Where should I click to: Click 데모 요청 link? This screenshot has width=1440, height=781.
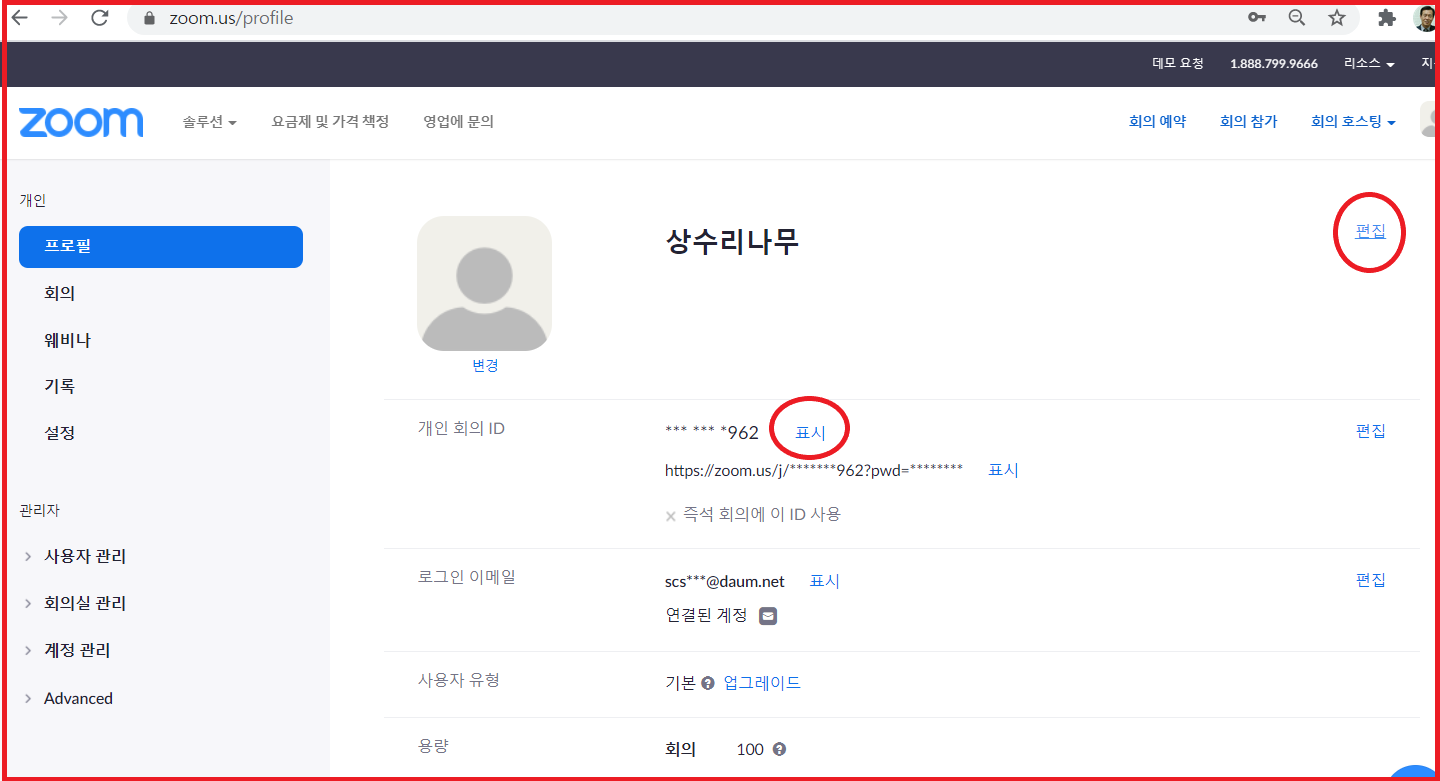[x=1178, y=63]
